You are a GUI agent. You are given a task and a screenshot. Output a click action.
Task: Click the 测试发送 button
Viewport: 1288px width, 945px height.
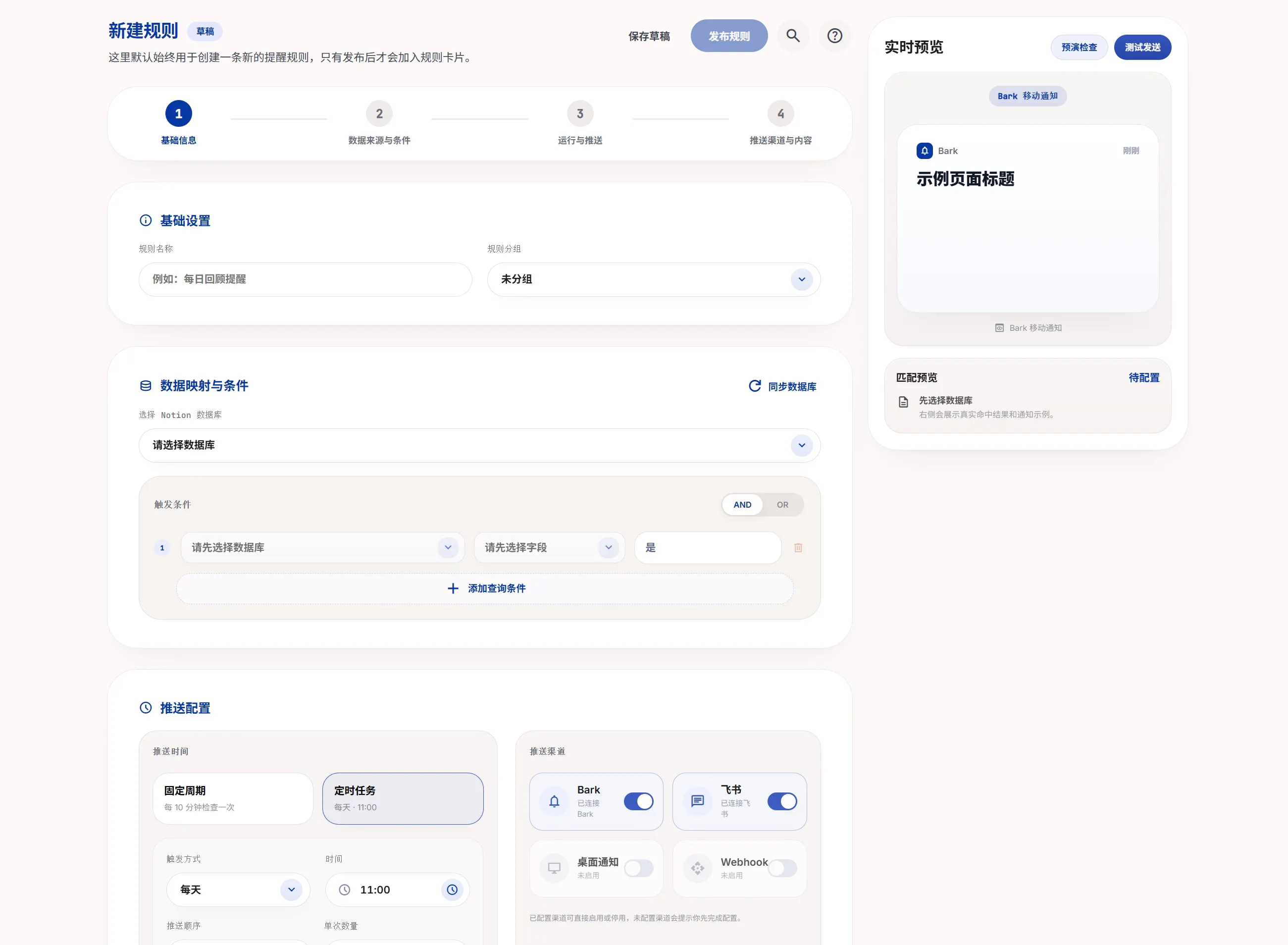click(1143, 48)
